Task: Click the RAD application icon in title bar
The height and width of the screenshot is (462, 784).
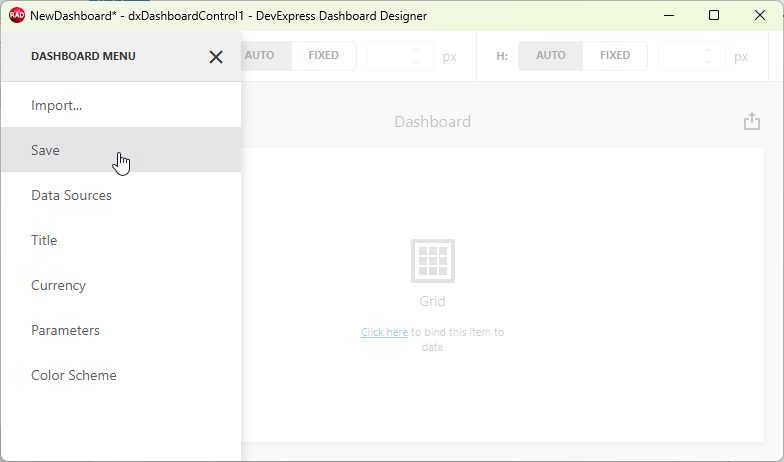Action: tap(17, 16)
